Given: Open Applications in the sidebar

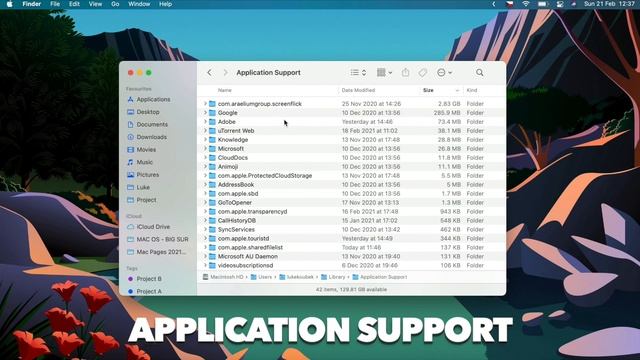Looking at the screenshot, I should click(x=149, y=99).
